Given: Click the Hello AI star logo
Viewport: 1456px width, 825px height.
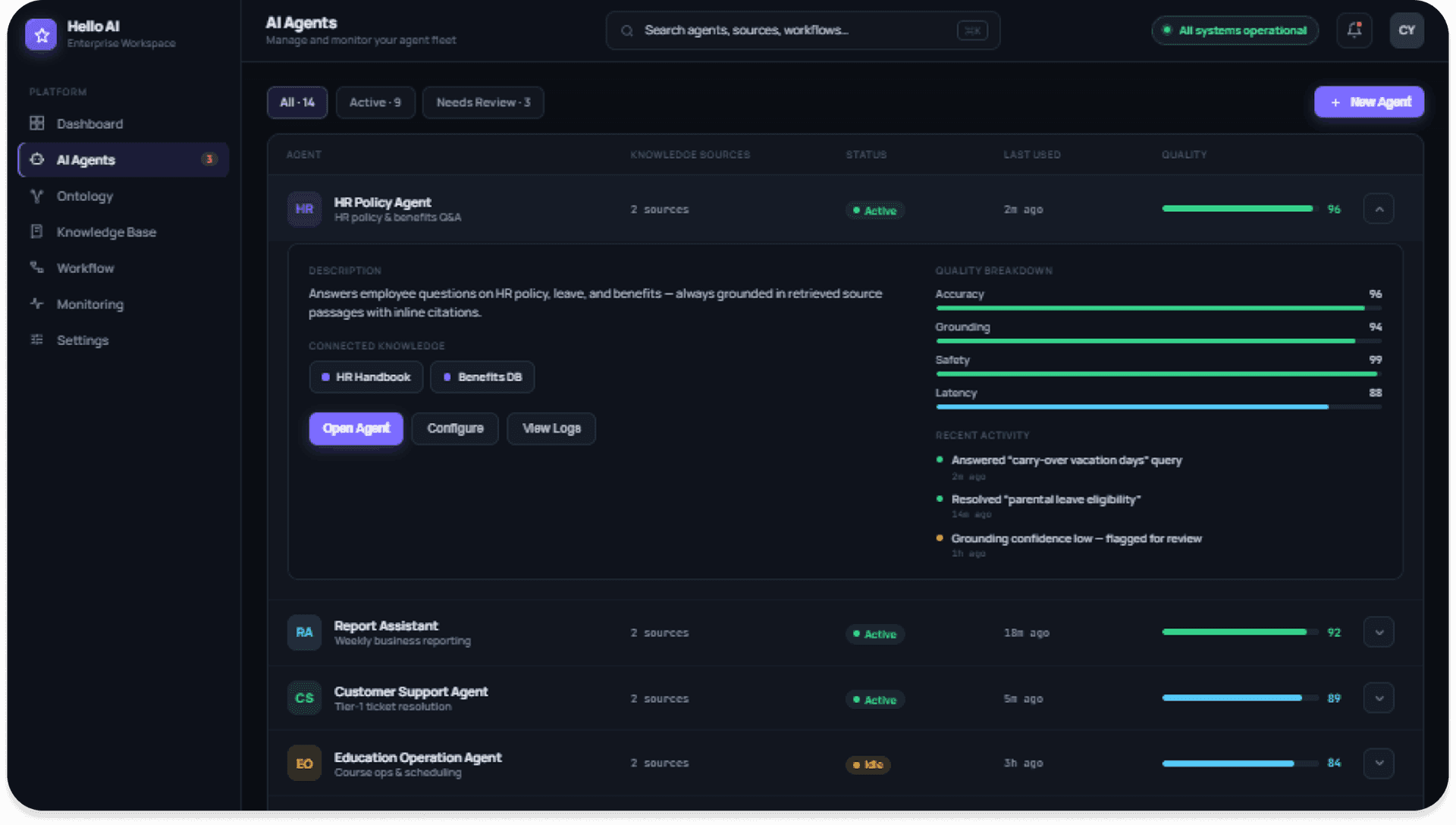Looking at the screenshot, I should pos(41,34).
